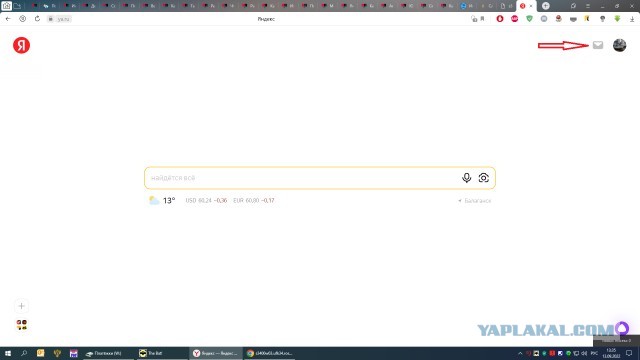Viewport: 640px width, 360px height.
Task: Select the Yandex browser taskbar button
Action: click(x=215, y=353)
